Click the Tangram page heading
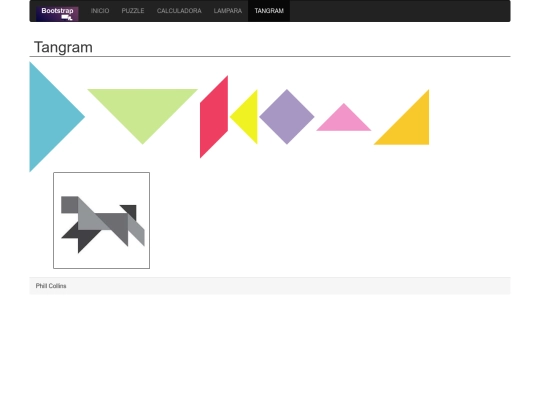 (x=63, y=47)
